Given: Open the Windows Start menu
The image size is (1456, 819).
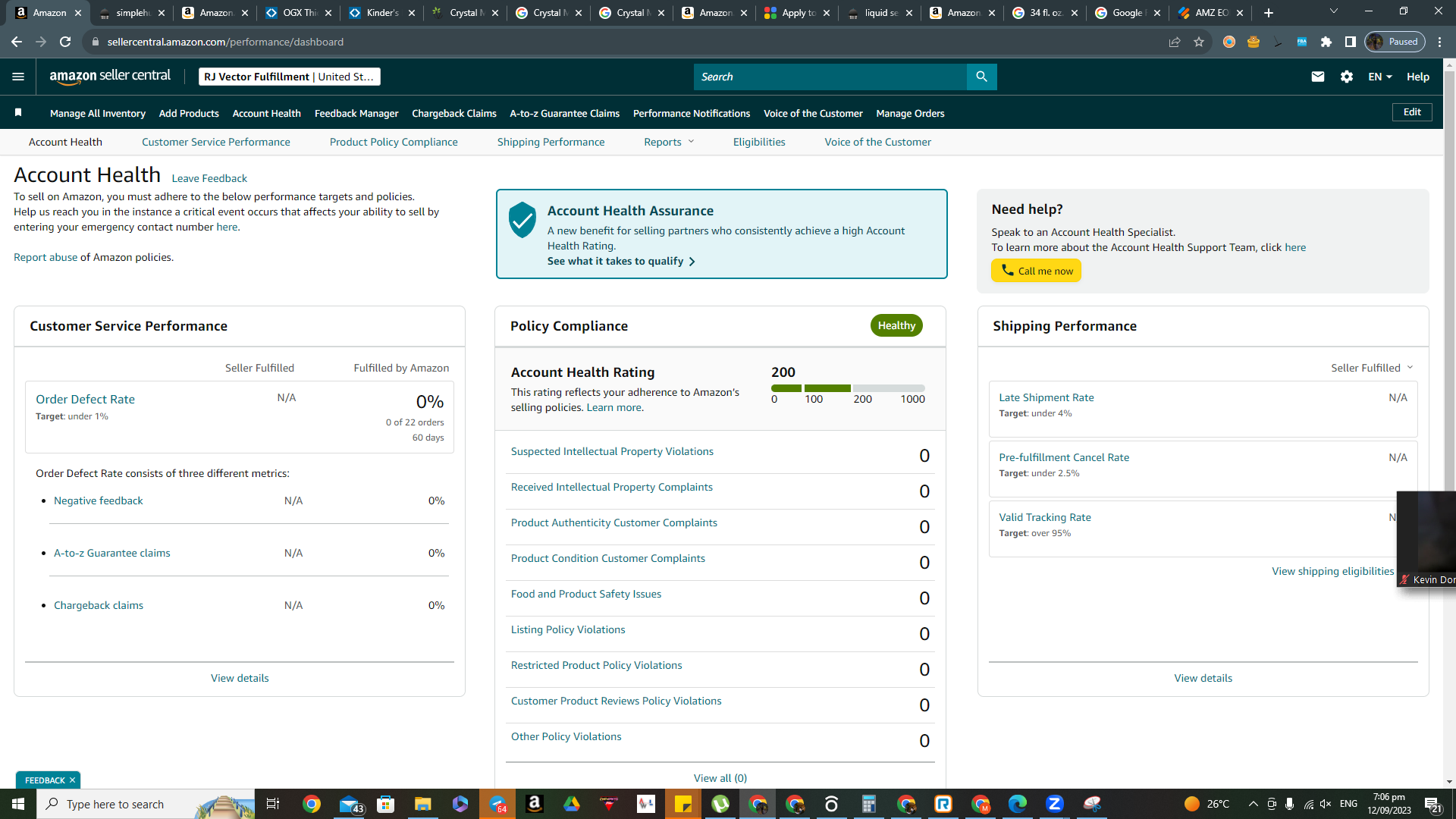Looking at the screenshot, I should [18, 804].
